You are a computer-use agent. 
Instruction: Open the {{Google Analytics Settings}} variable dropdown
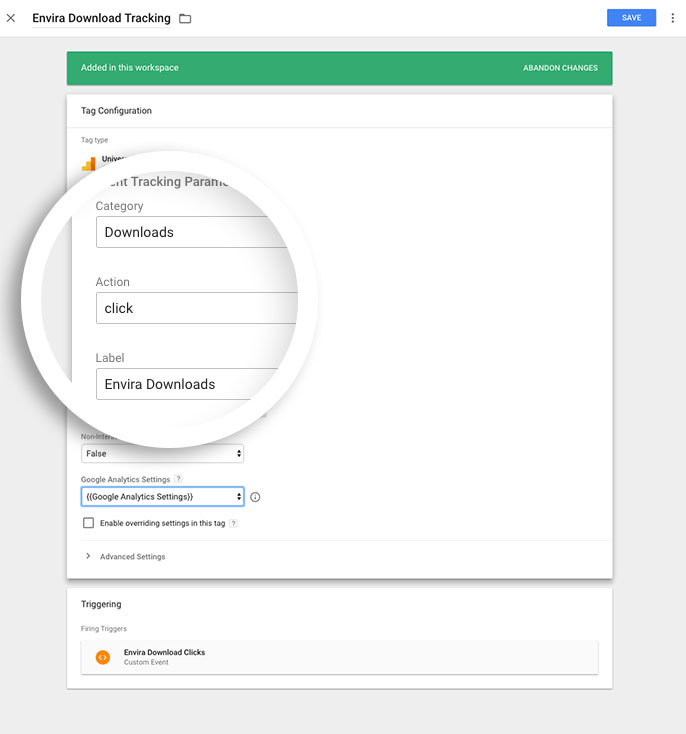(x=162, y=497)
